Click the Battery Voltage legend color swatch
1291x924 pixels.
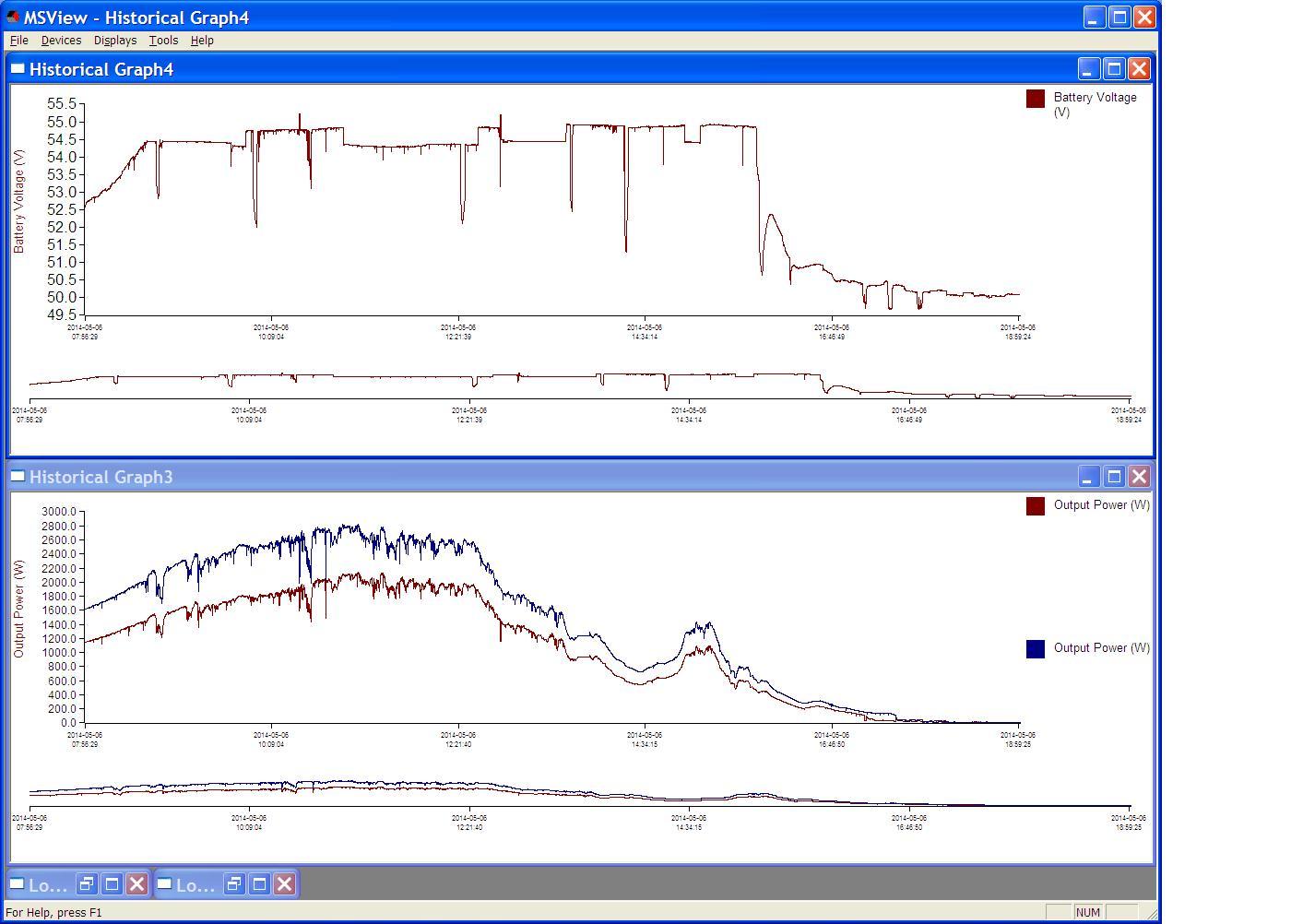point(1035,99)
